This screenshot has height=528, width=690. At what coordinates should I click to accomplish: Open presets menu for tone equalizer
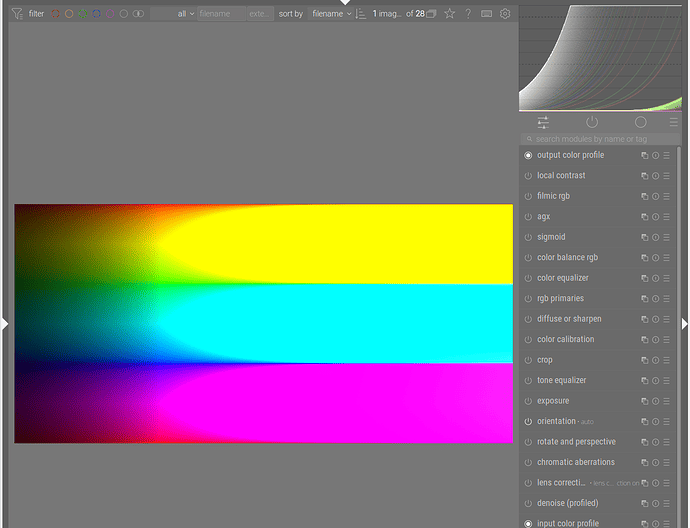667,380
